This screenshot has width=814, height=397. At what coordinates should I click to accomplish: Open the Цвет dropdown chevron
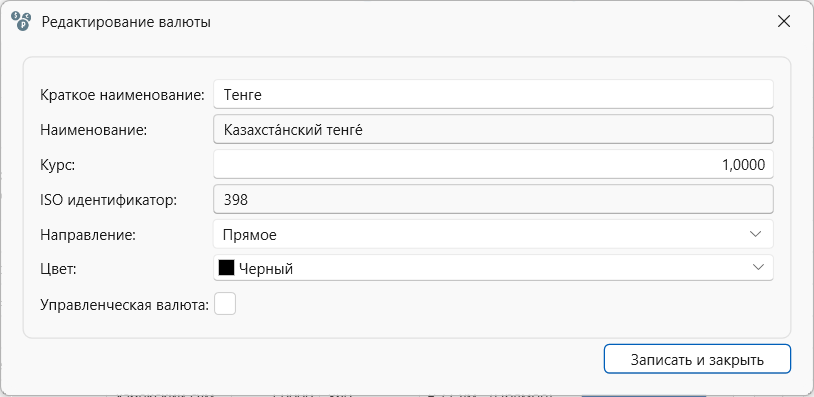coord(757,267)
